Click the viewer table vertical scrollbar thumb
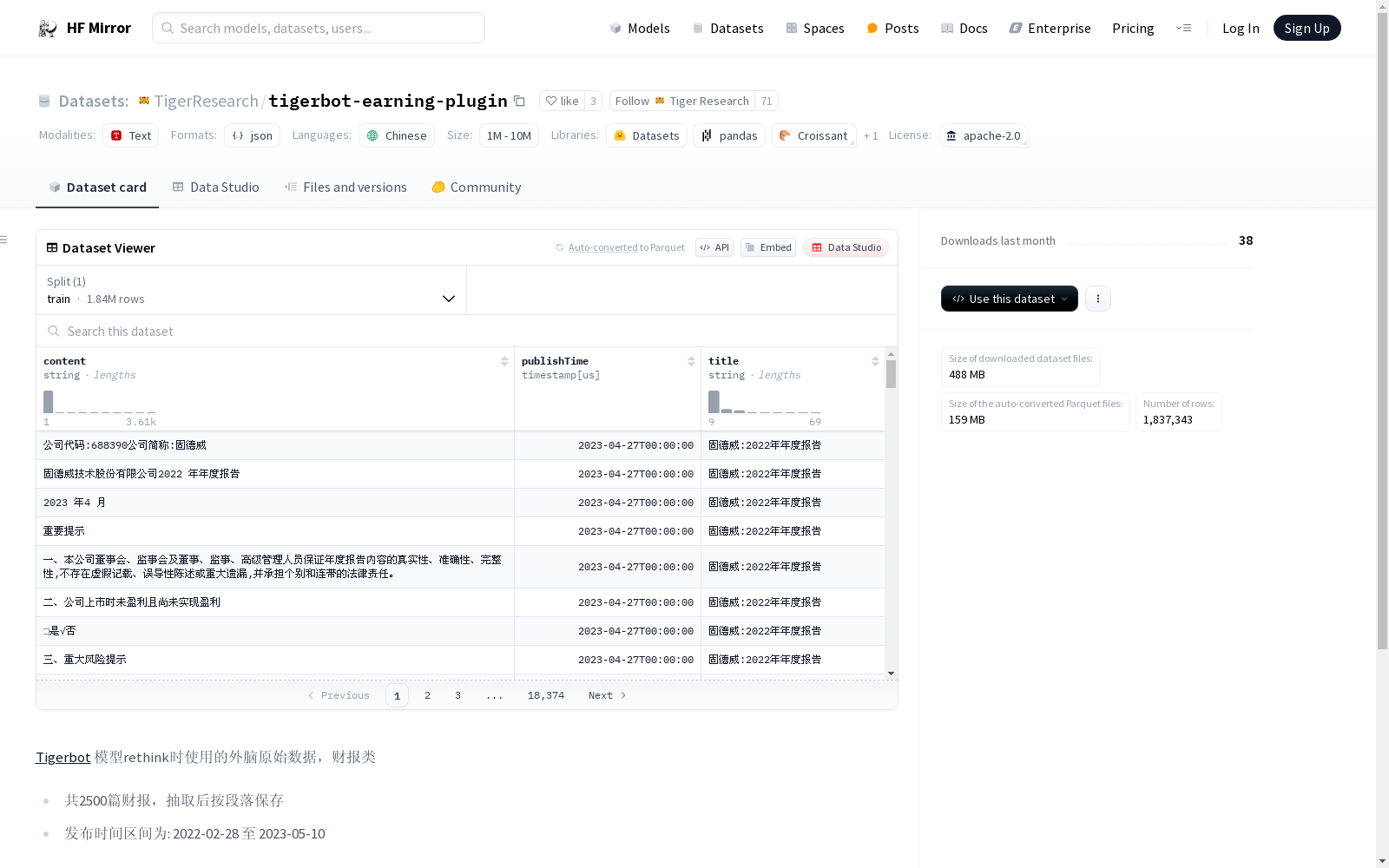The height and width of the screenshot is (868, 1389). click(x=891, y=374)
